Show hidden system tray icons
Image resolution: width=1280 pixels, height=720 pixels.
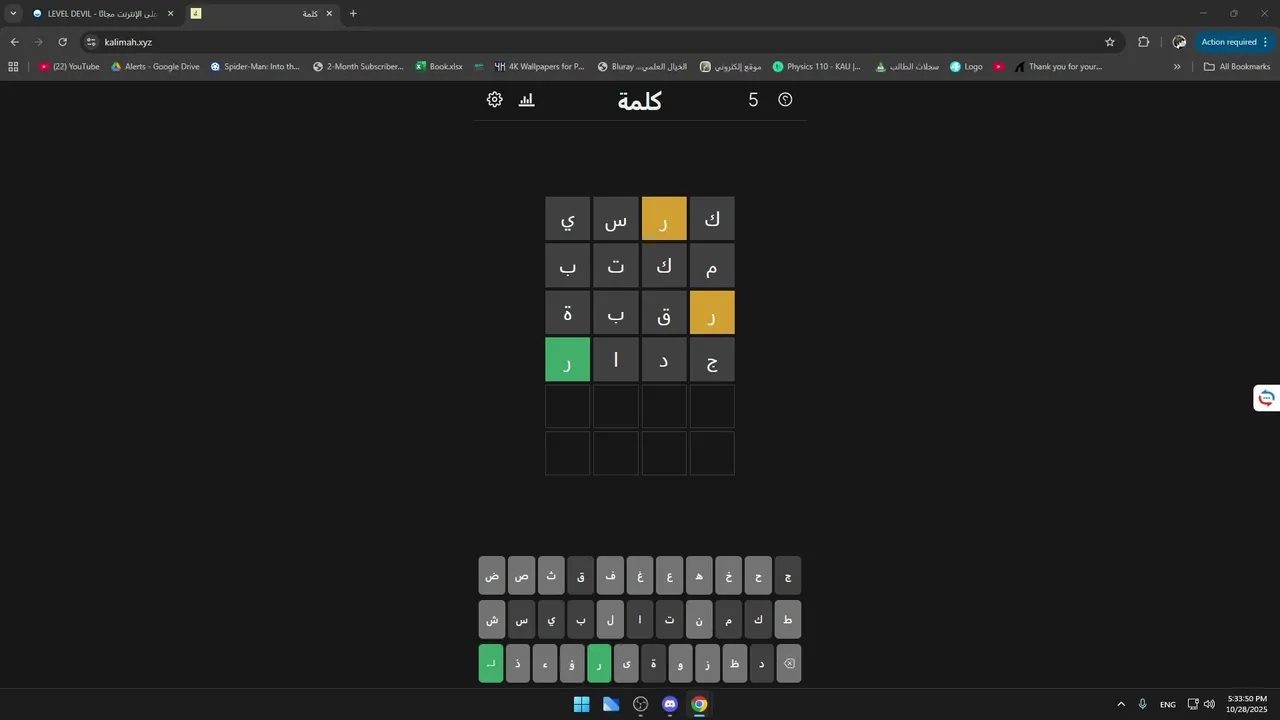(1121, 704)
